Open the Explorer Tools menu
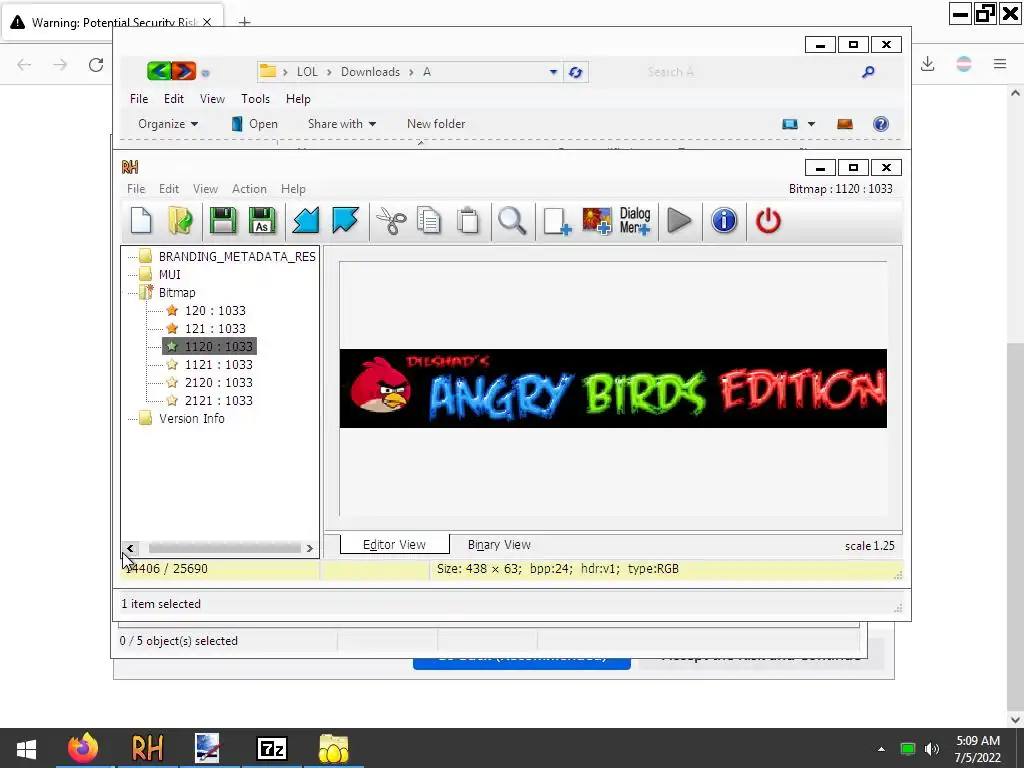Viewport: 1024px width, 768px height. (x=255, y=99)
